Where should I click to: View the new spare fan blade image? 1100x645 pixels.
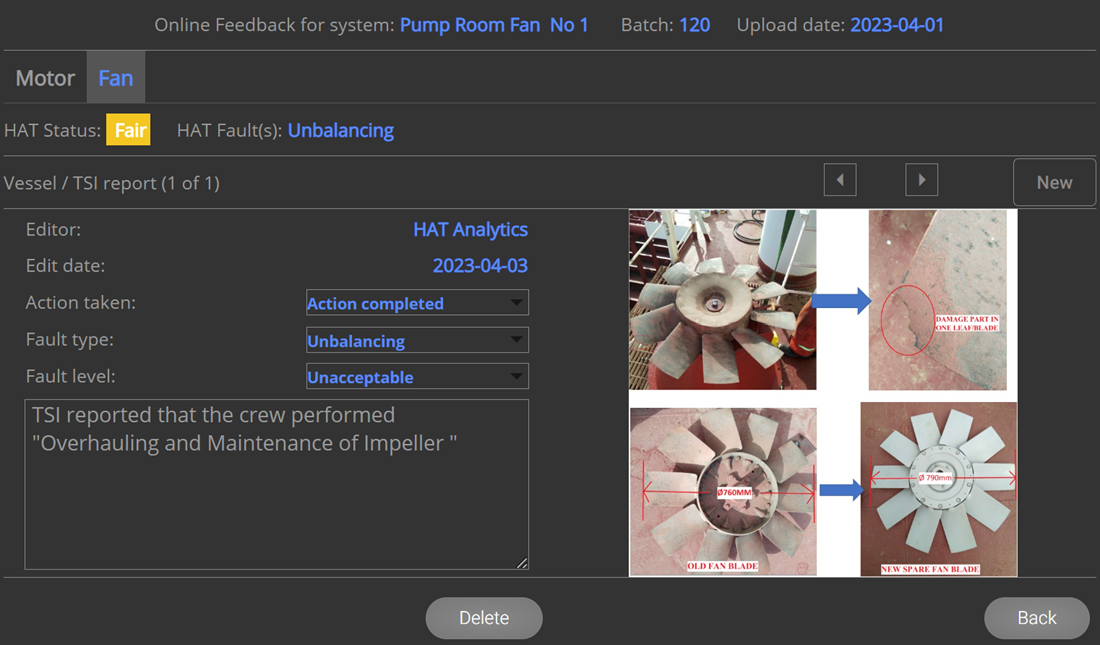click(938, 488)
